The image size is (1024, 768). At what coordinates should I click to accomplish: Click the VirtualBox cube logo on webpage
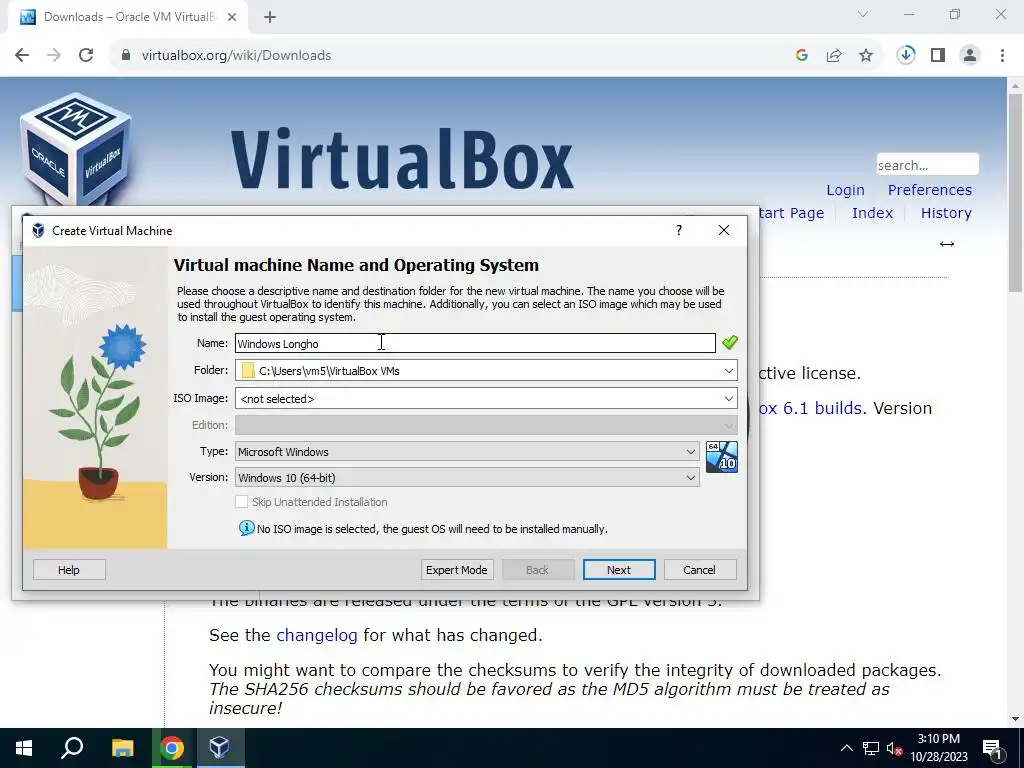pos(76,149)
